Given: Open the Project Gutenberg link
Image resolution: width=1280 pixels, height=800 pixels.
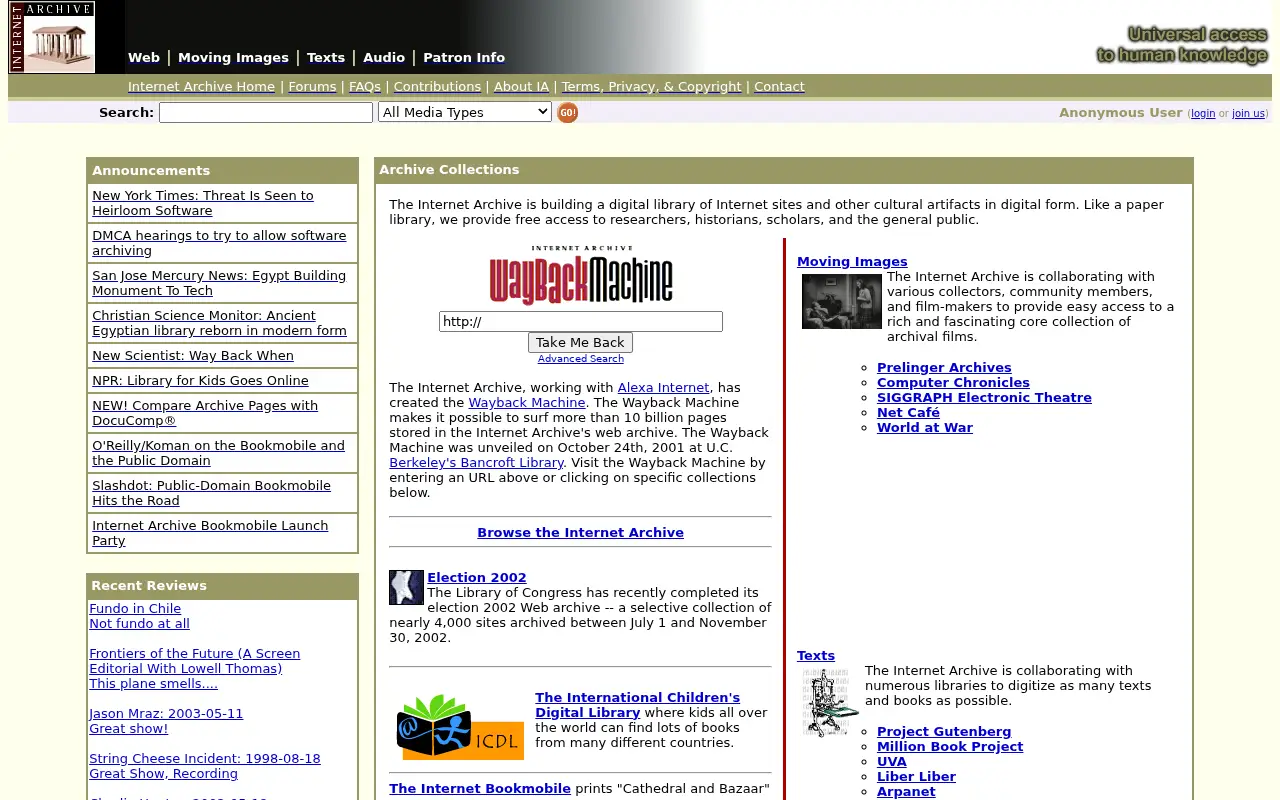Looking at the screenshot, I should [x=944, y=732].
